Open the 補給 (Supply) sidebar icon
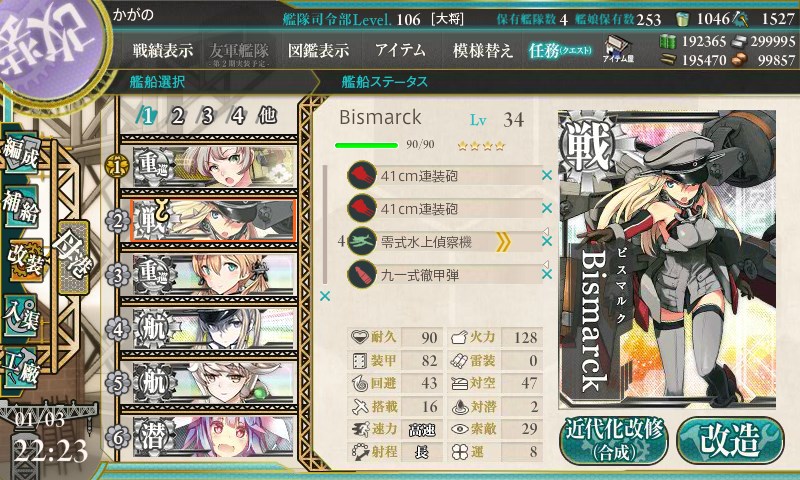Viewport: 800px width, 480px height. 21,206
